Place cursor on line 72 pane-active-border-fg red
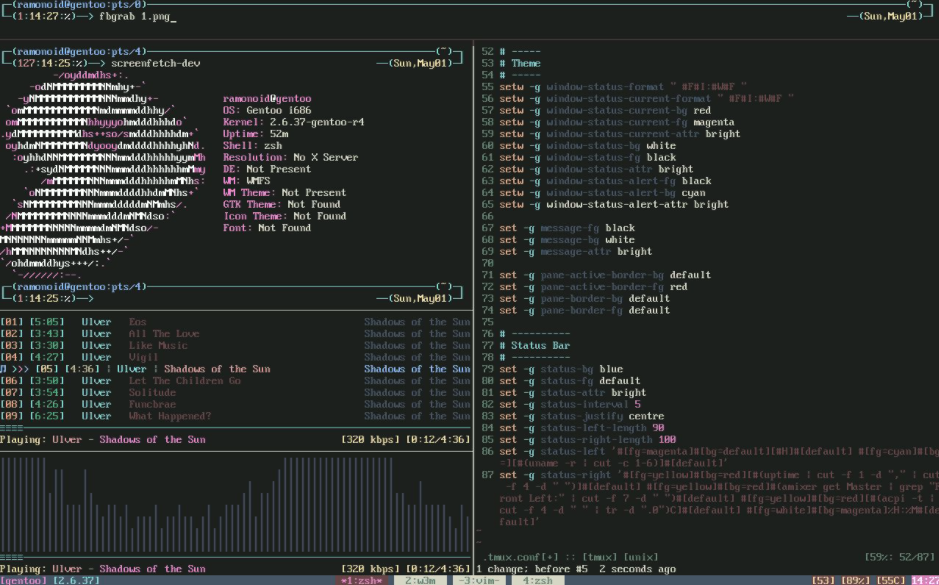The width and height of the screenshot is (939, 585). [593, 287]
